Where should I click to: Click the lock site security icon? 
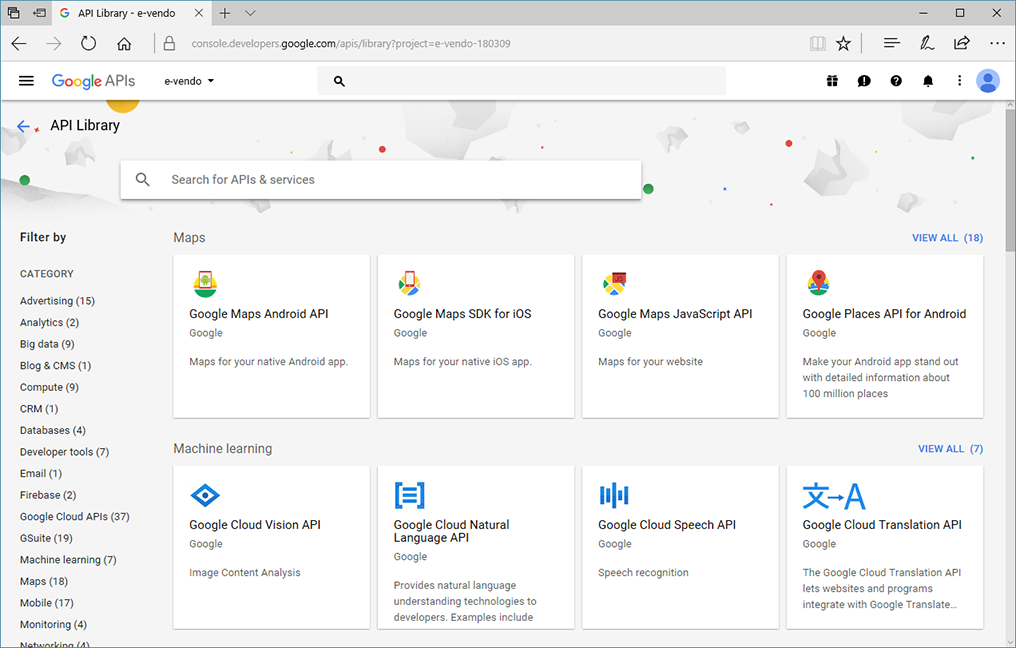coord(169,43)
